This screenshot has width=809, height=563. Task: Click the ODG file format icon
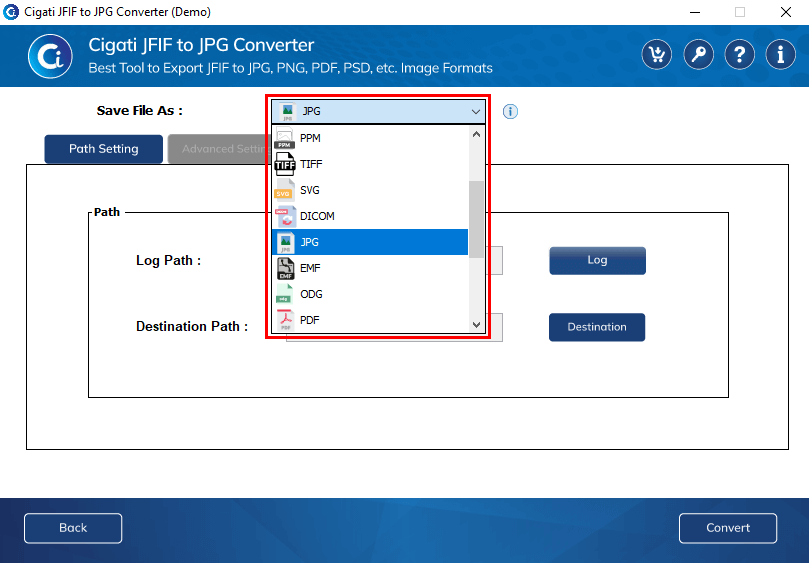click(x=285, y=294)
